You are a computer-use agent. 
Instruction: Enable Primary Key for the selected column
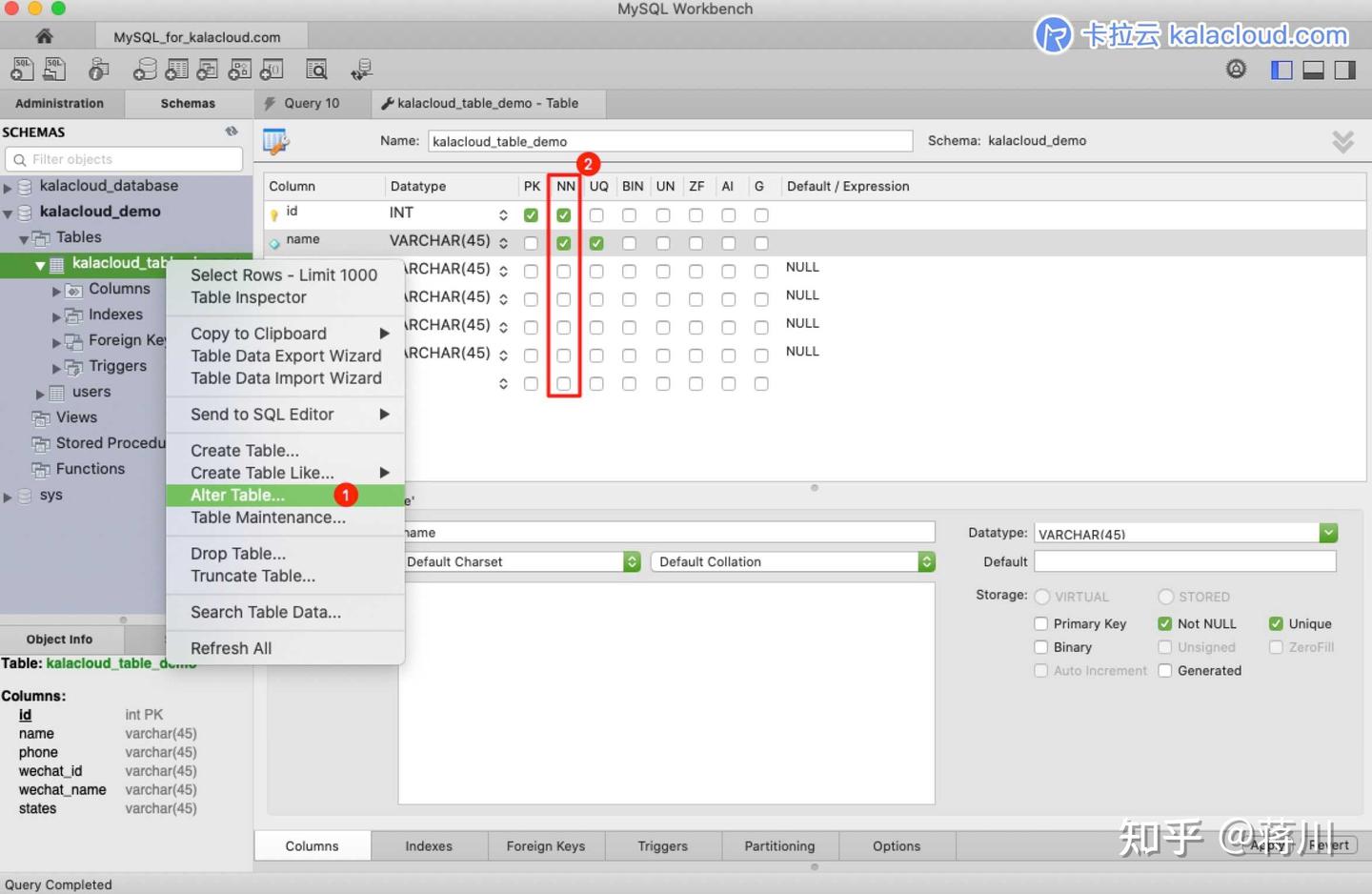pyautogui.click(x=1040, y=623)
